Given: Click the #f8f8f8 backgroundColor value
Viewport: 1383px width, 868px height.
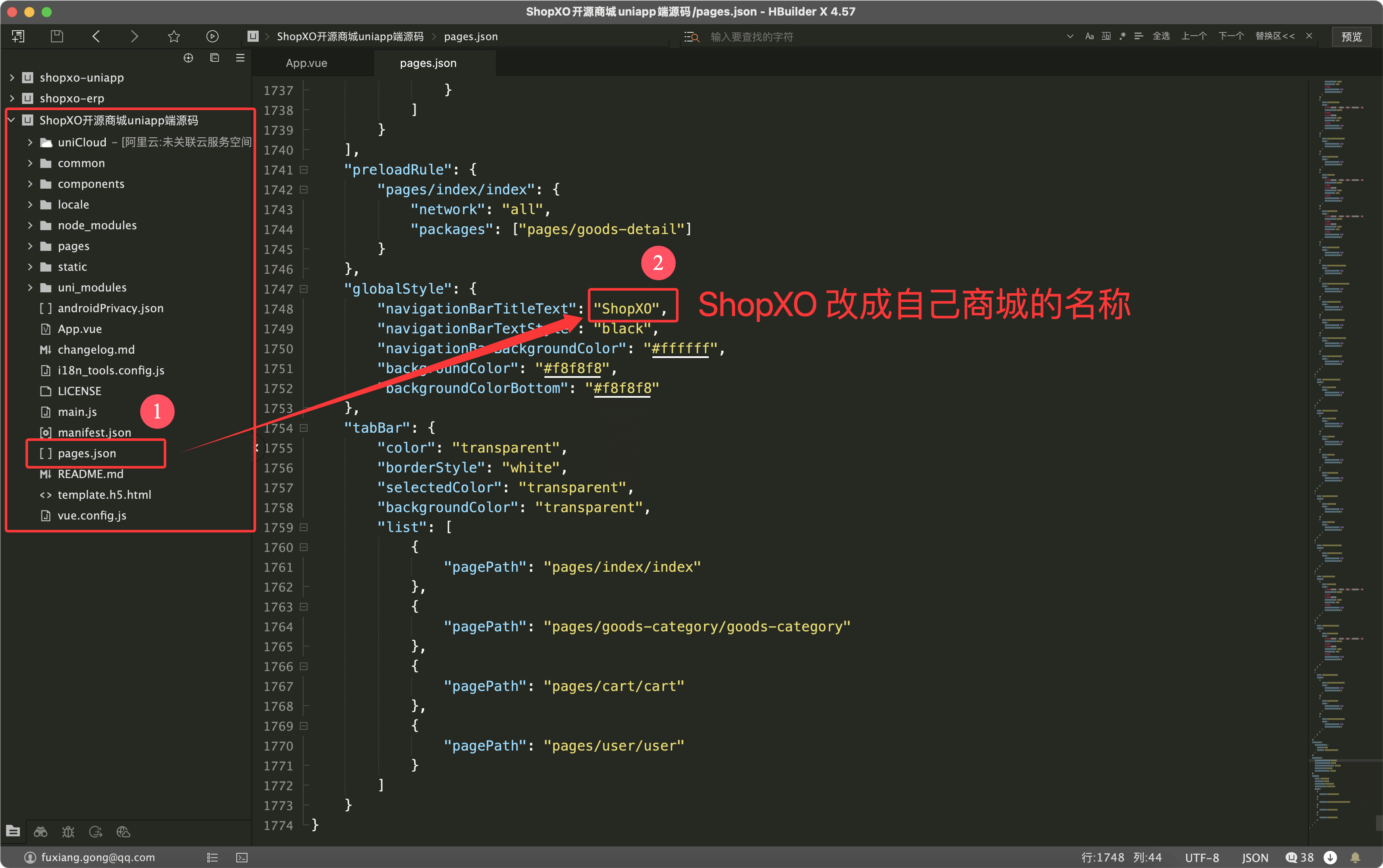Looking at the screenshot, I should [x=572, y=368].
